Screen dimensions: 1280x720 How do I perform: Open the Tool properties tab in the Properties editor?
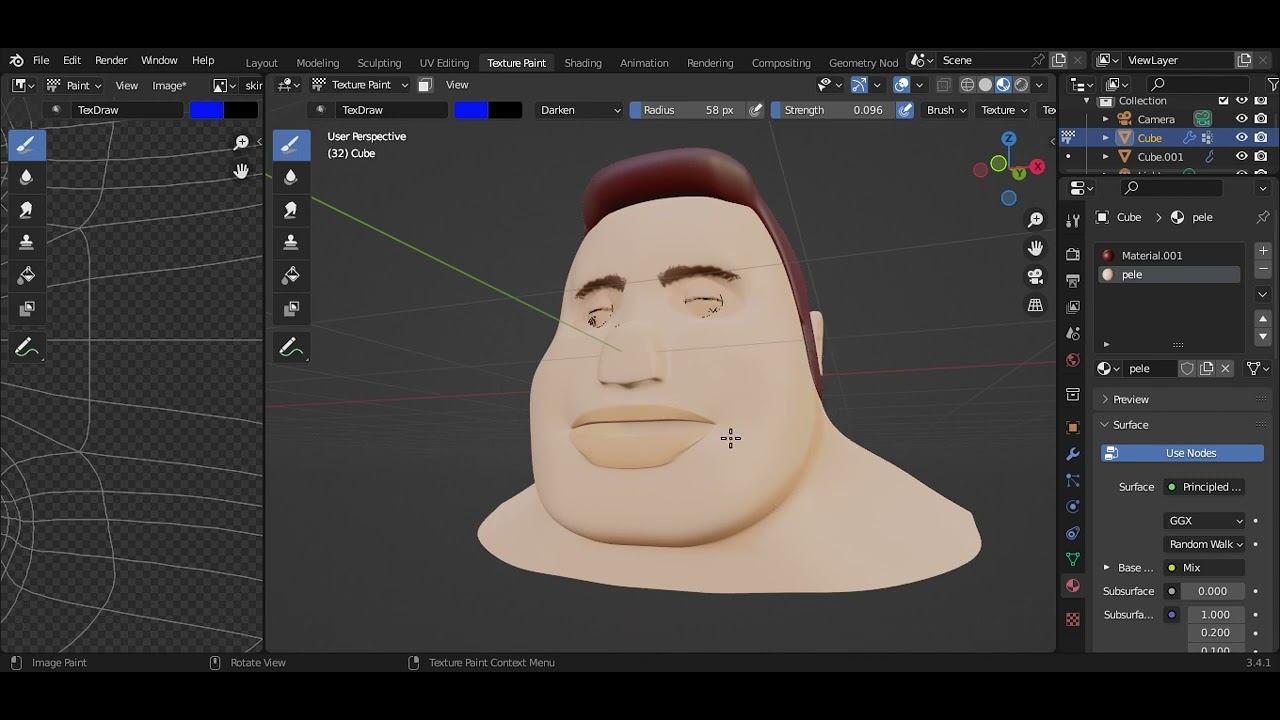point(1073,220)
